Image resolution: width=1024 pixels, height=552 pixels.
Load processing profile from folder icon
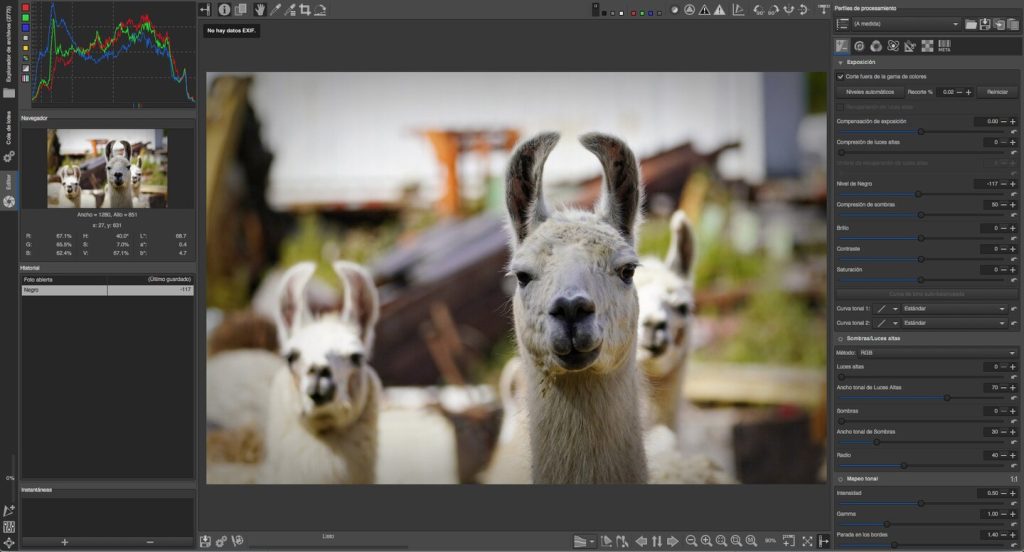[971, 24]
